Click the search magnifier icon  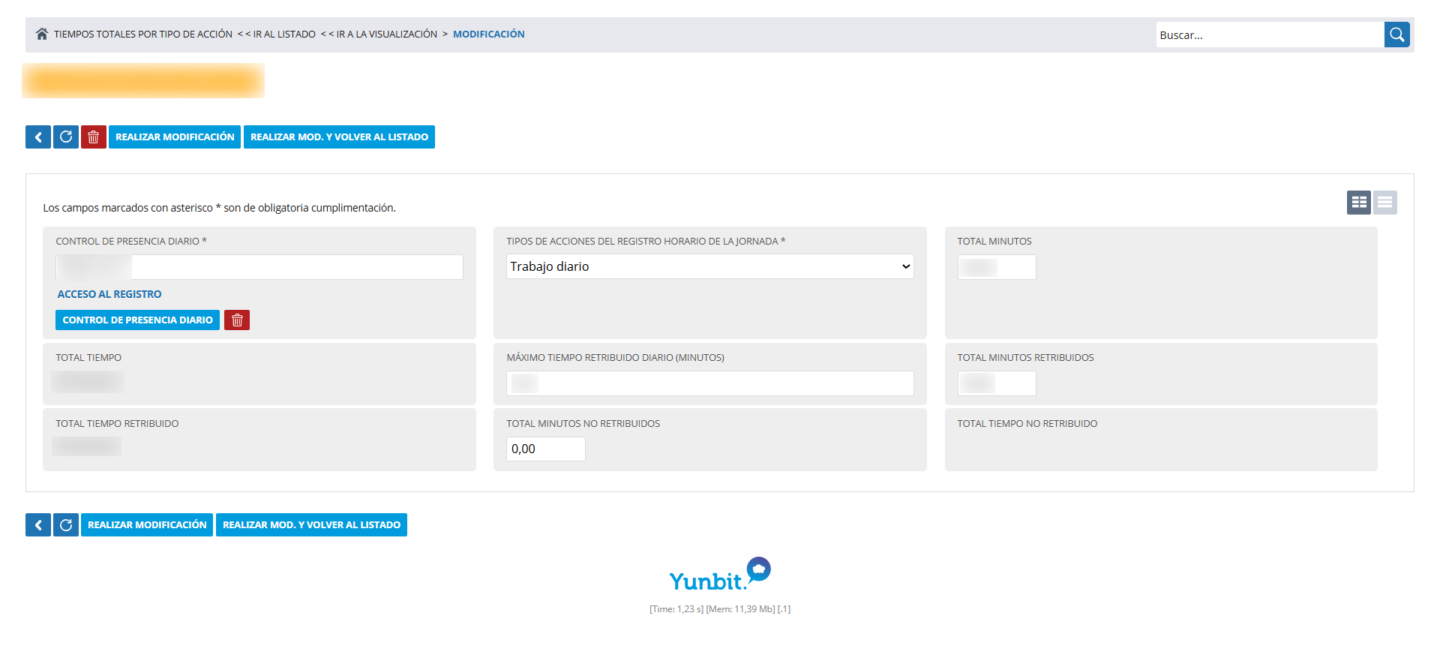[1397, 35]
